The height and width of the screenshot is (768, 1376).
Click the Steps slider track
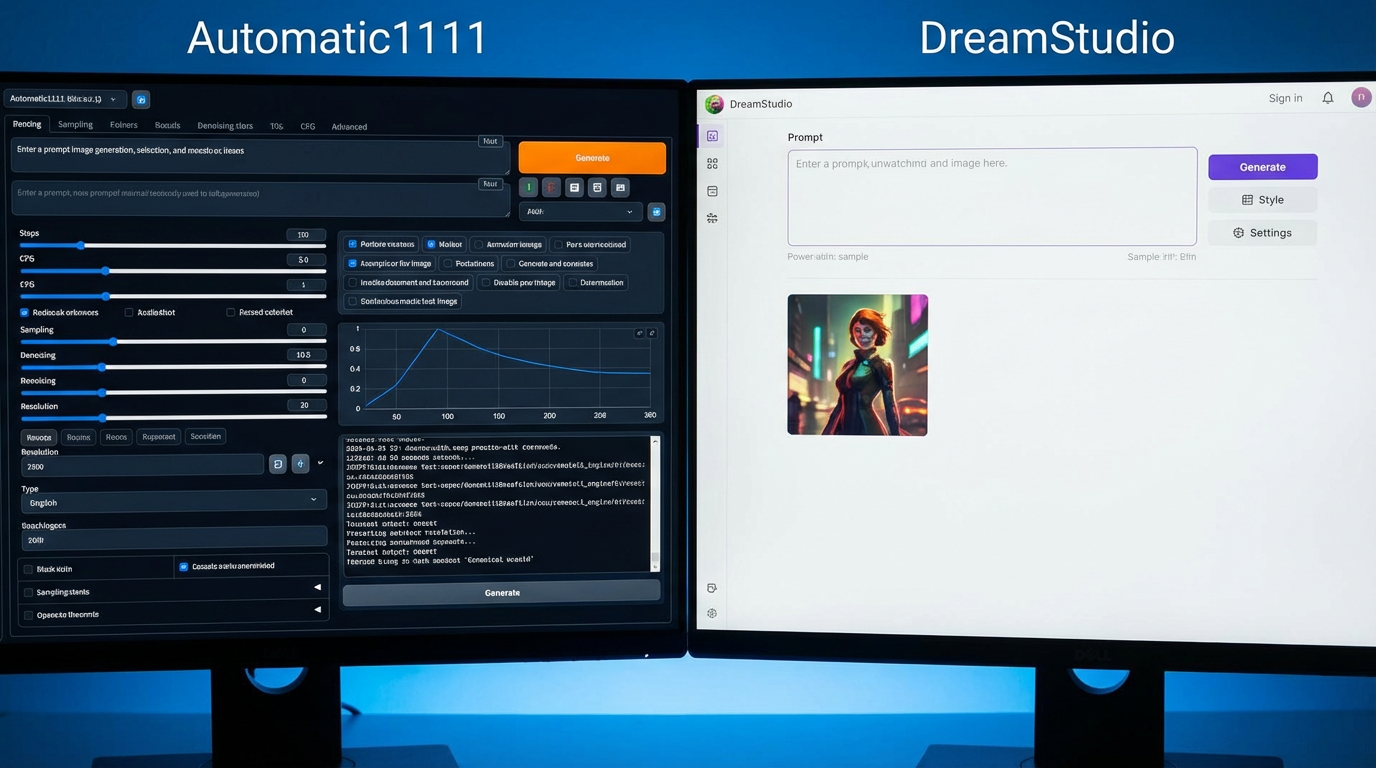[173, 245]
